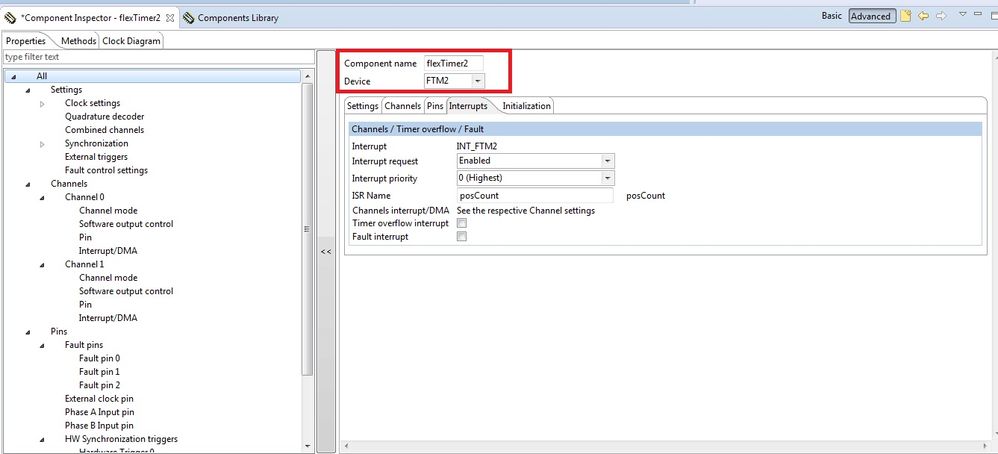Go forward with the grayed right arrow
Image resolution: width=998 pixels, height=454 pixels.
point(941,17)
